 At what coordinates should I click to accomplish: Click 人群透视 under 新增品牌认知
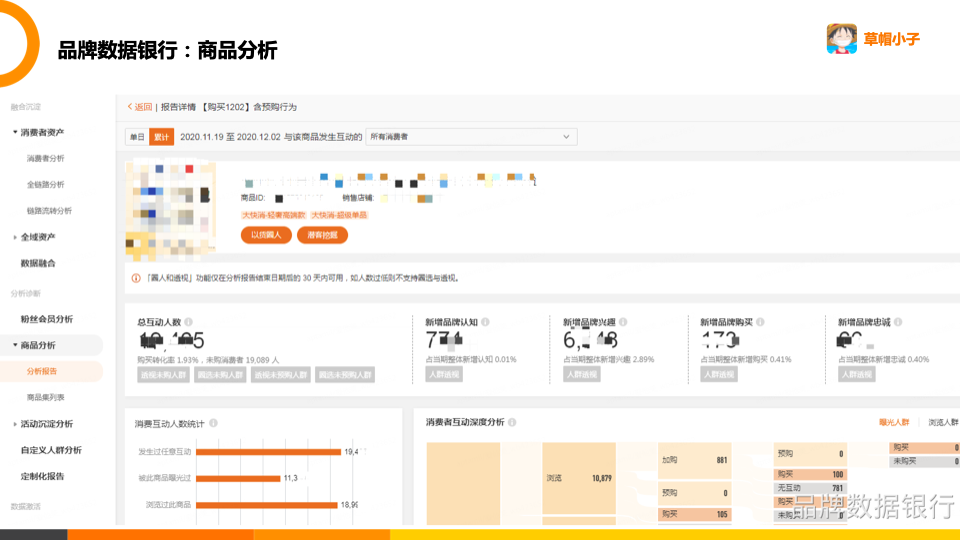pos(444,374)
